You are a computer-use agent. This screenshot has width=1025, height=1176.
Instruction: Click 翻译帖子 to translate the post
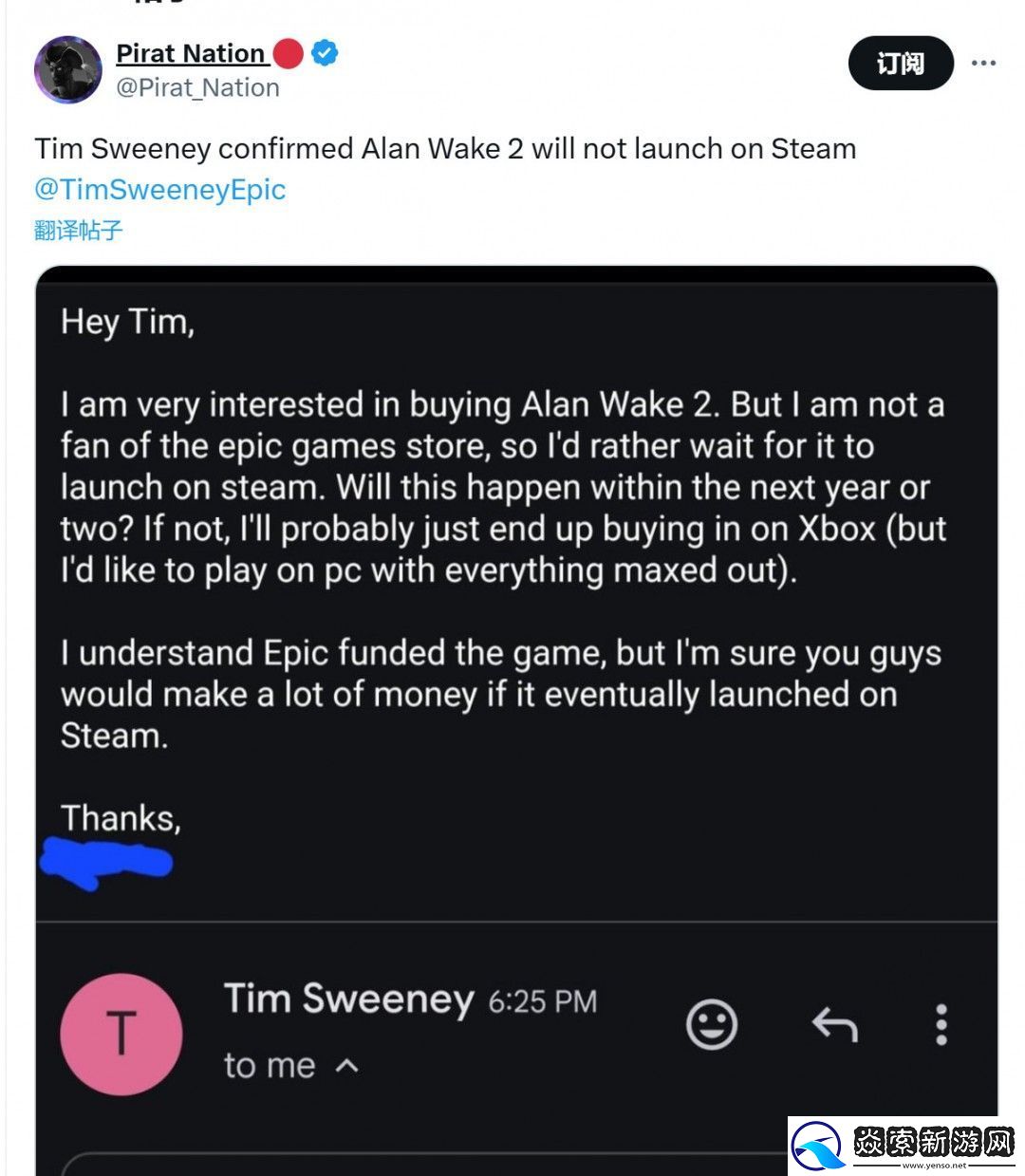coord(77,230)
